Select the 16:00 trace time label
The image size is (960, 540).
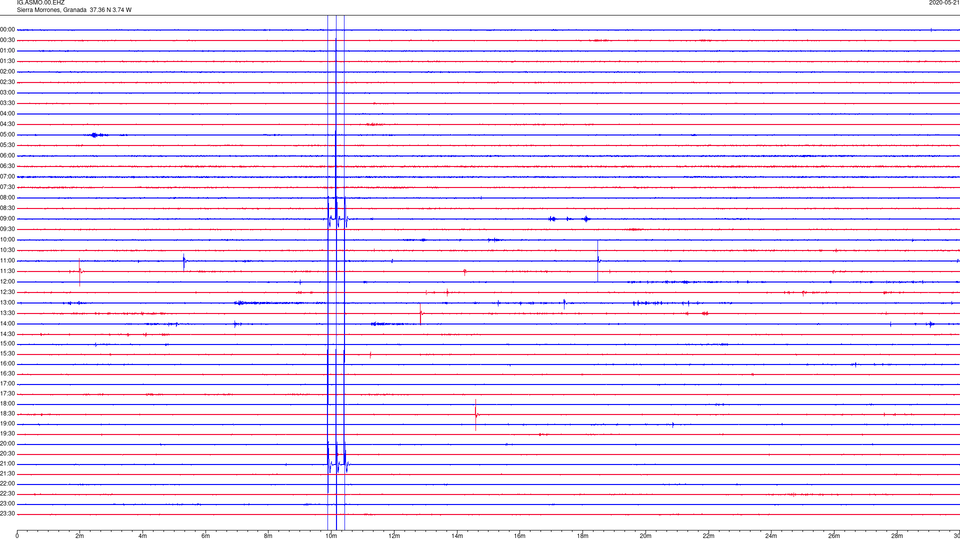(7, 364)
